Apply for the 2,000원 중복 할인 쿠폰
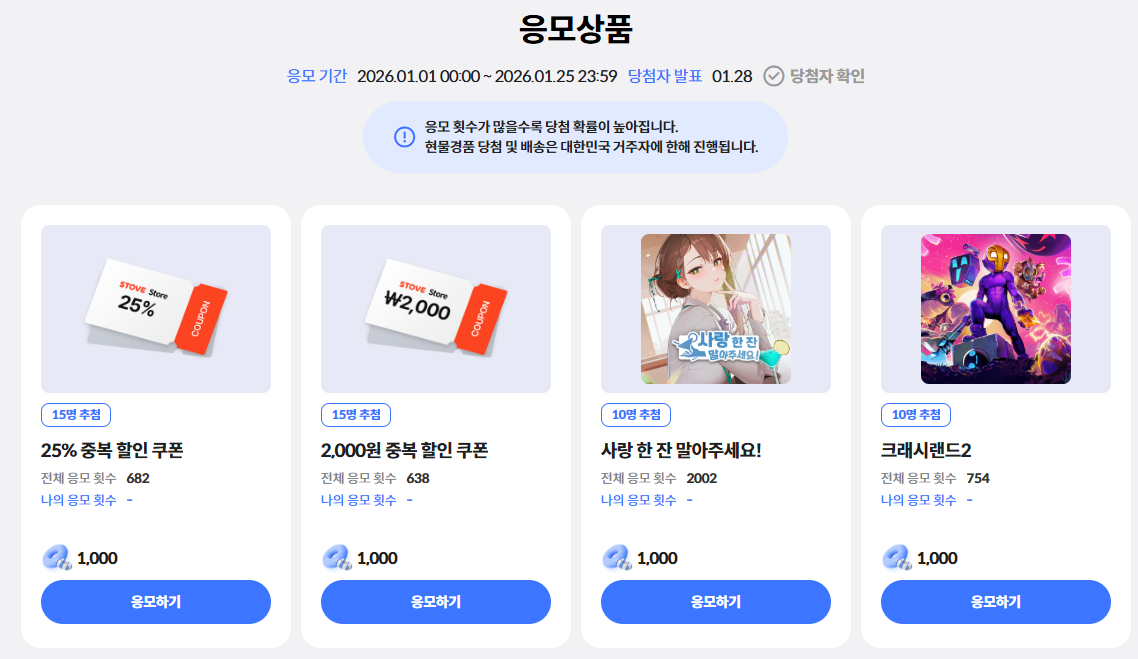The image size is (1138, 659). click(x=435, y=602)
